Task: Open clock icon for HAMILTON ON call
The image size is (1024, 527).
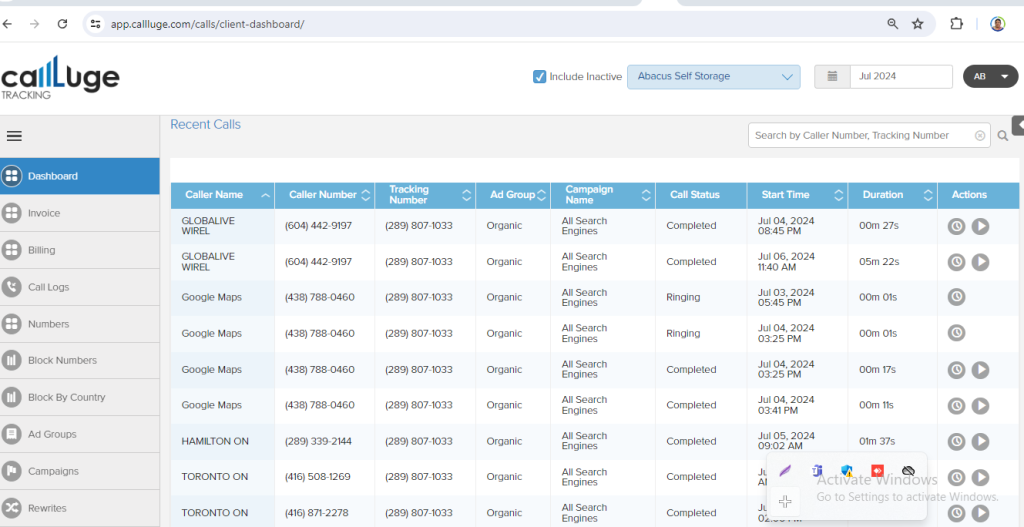Action: pyautogui.click(x=956, y=442)
